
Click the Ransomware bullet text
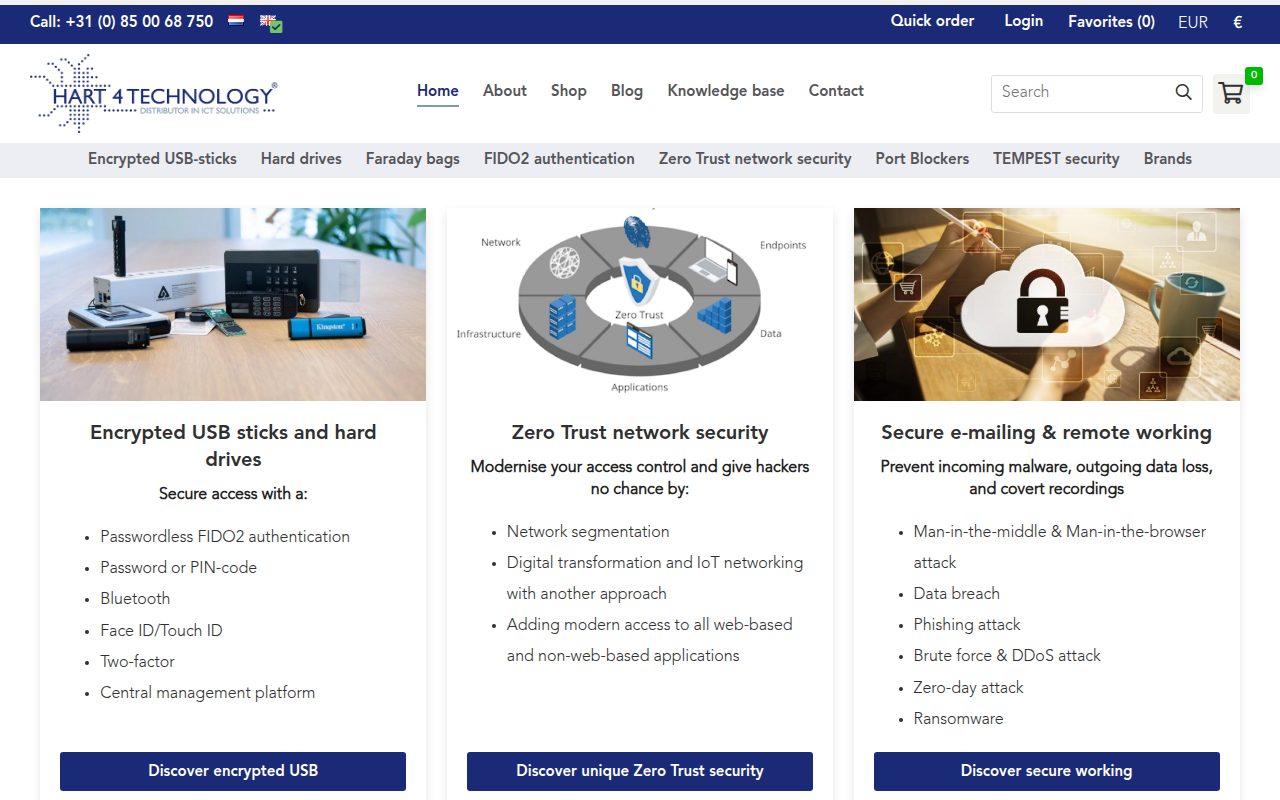[958, 719]
